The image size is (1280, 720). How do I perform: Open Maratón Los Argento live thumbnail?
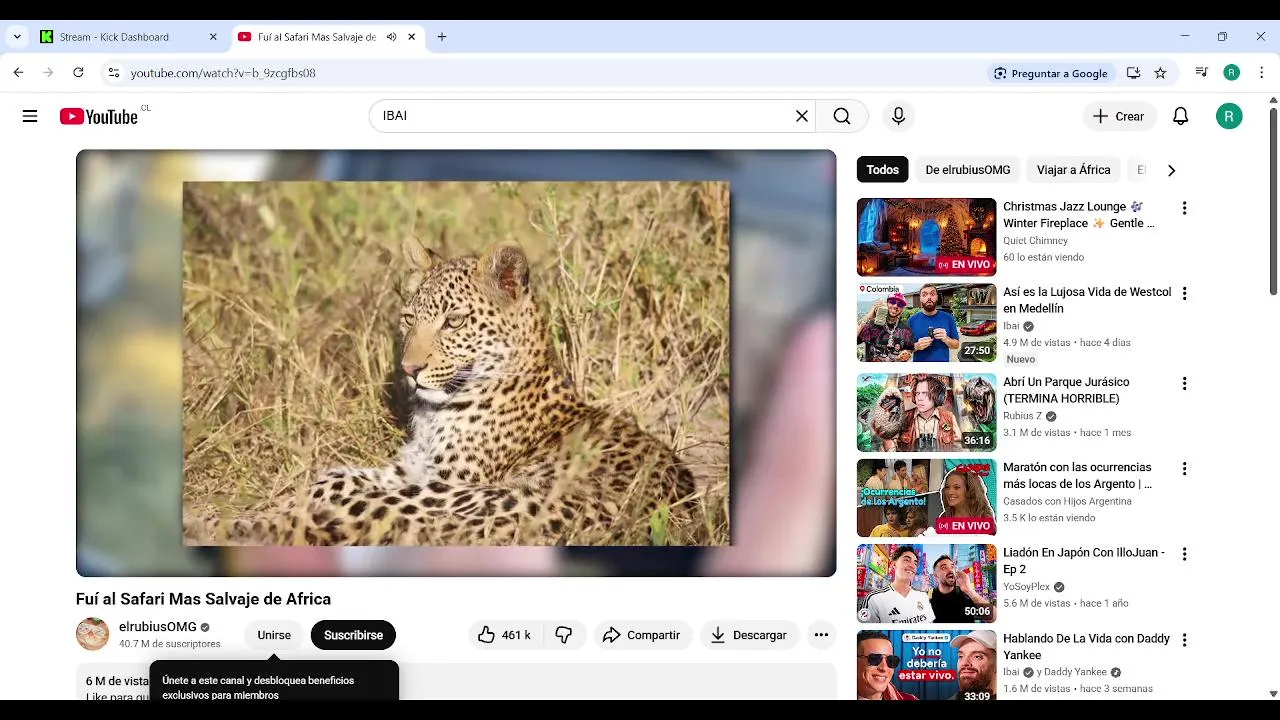(927, 498)
